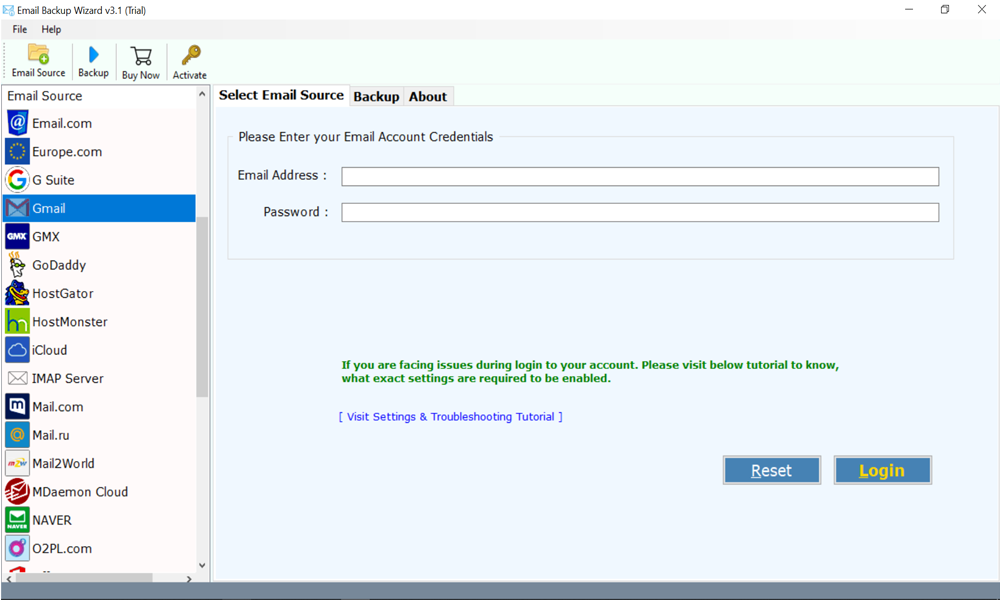Focus the Email Address input field

point(640,177)
